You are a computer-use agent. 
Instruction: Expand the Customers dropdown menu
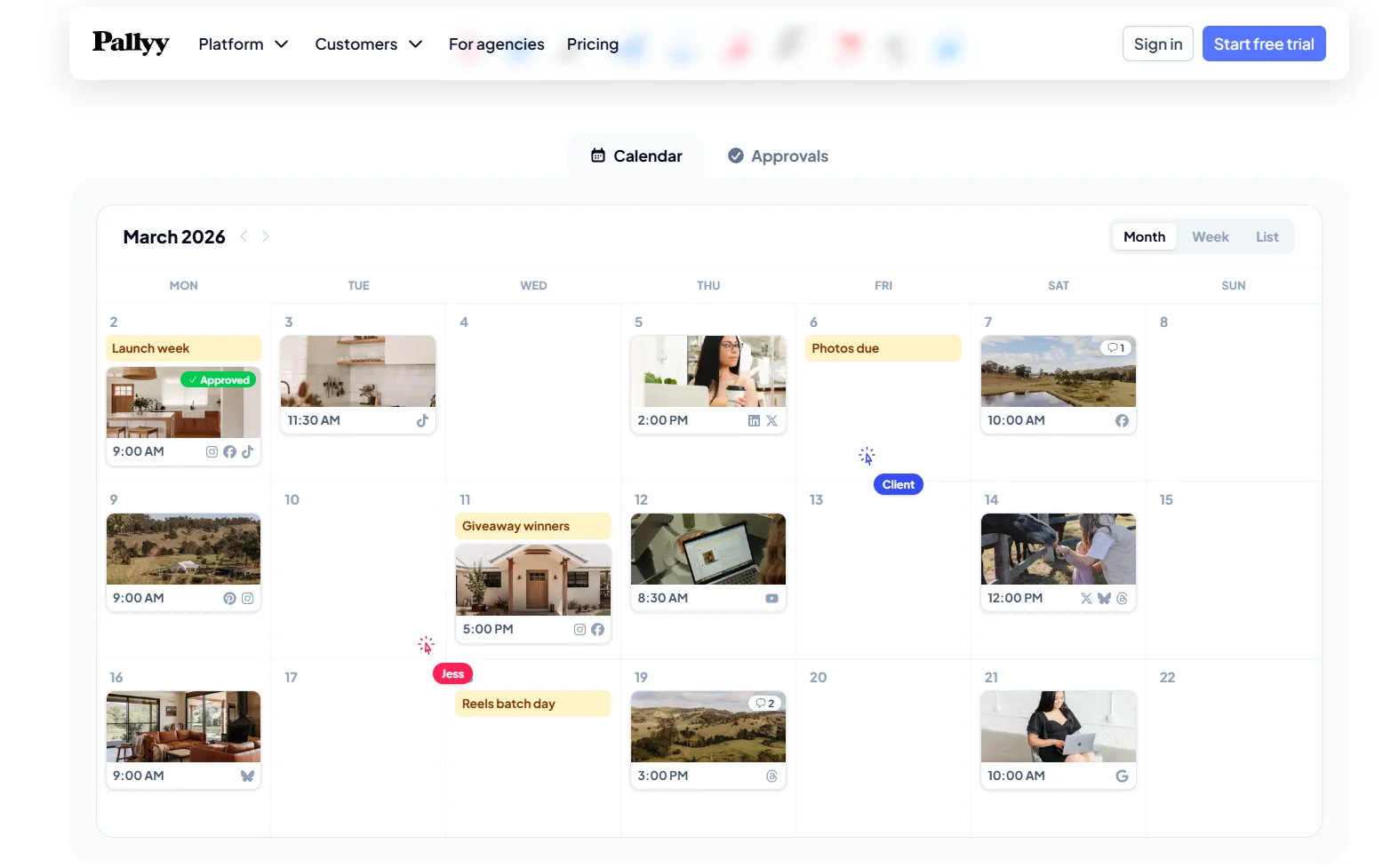(x=368, y=44)
